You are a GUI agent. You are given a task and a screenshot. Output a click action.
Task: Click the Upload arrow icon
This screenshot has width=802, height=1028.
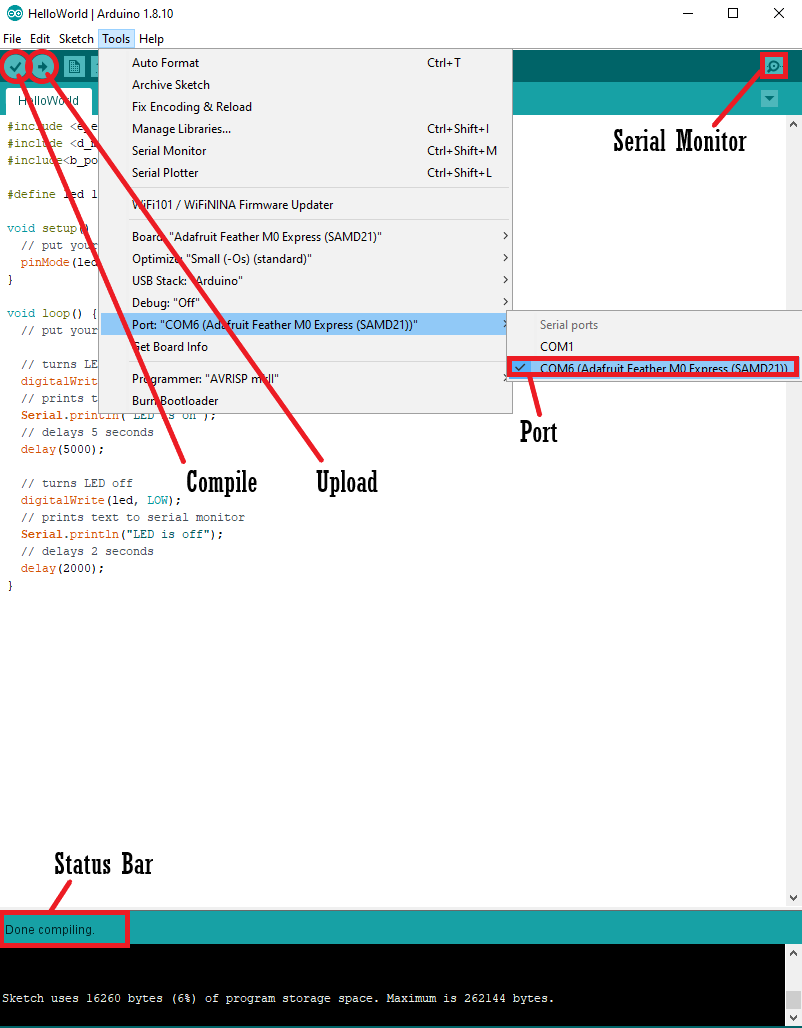[43, 67]
